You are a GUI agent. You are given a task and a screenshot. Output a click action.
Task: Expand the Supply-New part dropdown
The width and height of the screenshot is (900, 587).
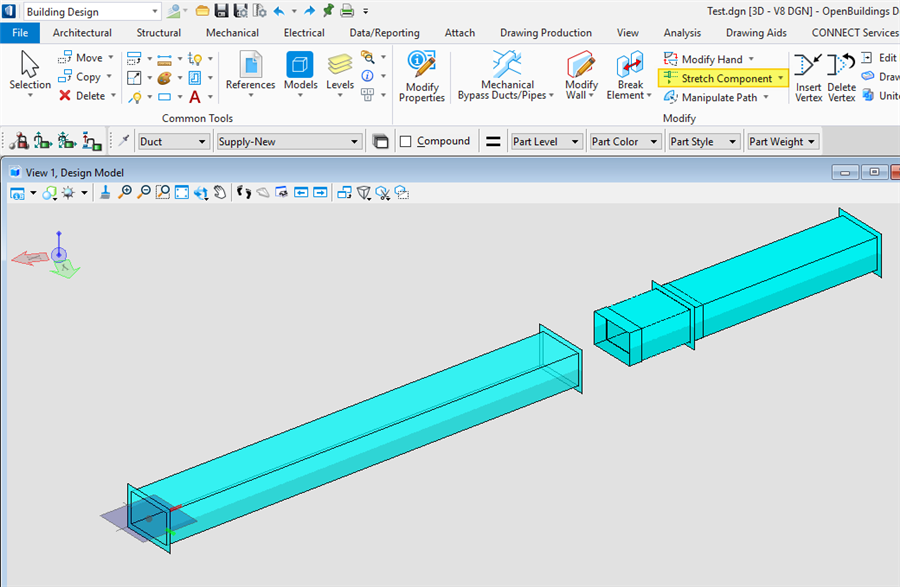288,142
